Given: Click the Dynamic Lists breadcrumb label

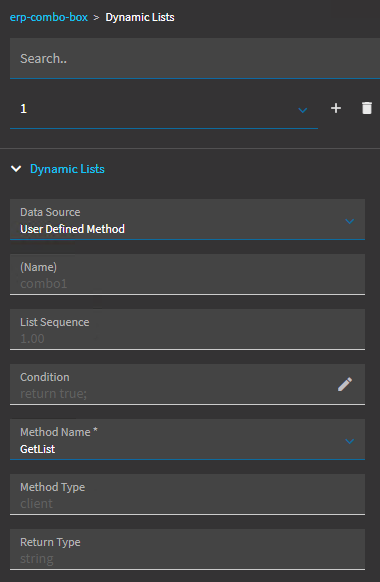Looking at the screenshot, I should pos(140,17).
